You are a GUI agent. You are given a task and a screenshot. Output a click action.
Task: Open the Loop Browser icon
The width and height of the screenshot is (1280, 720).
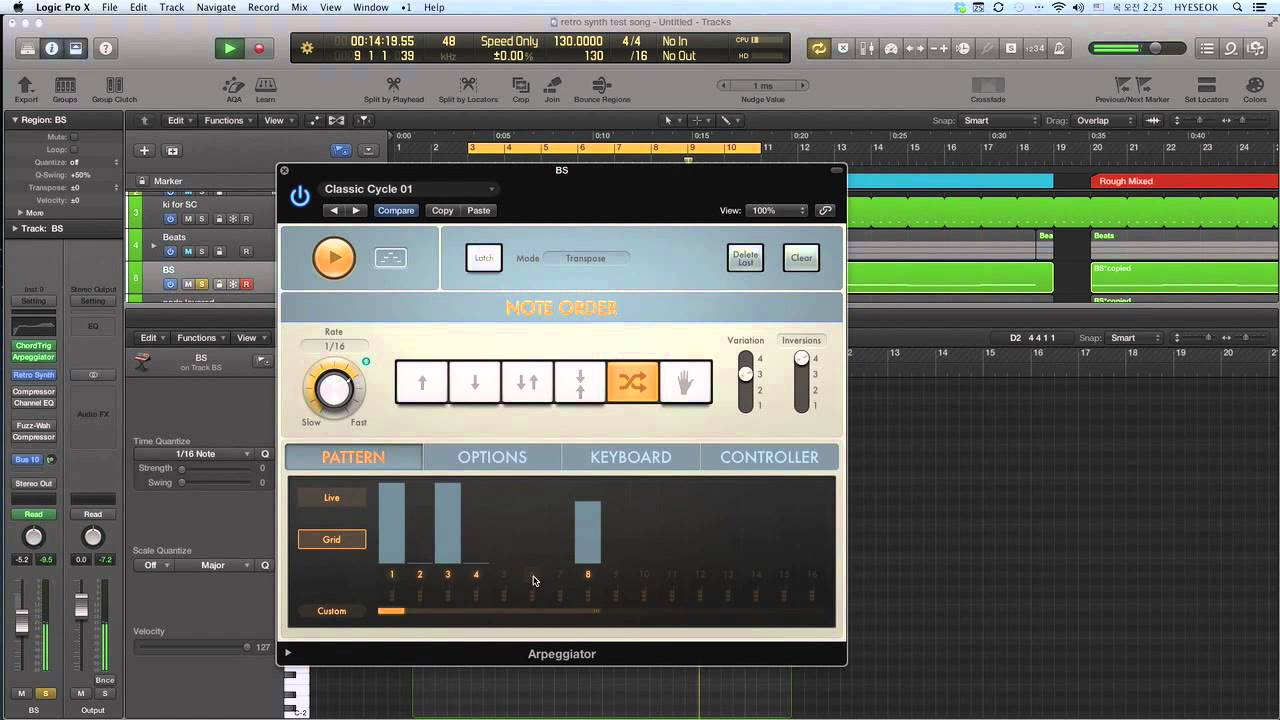pyautogui.click(x=1231, y=48)
